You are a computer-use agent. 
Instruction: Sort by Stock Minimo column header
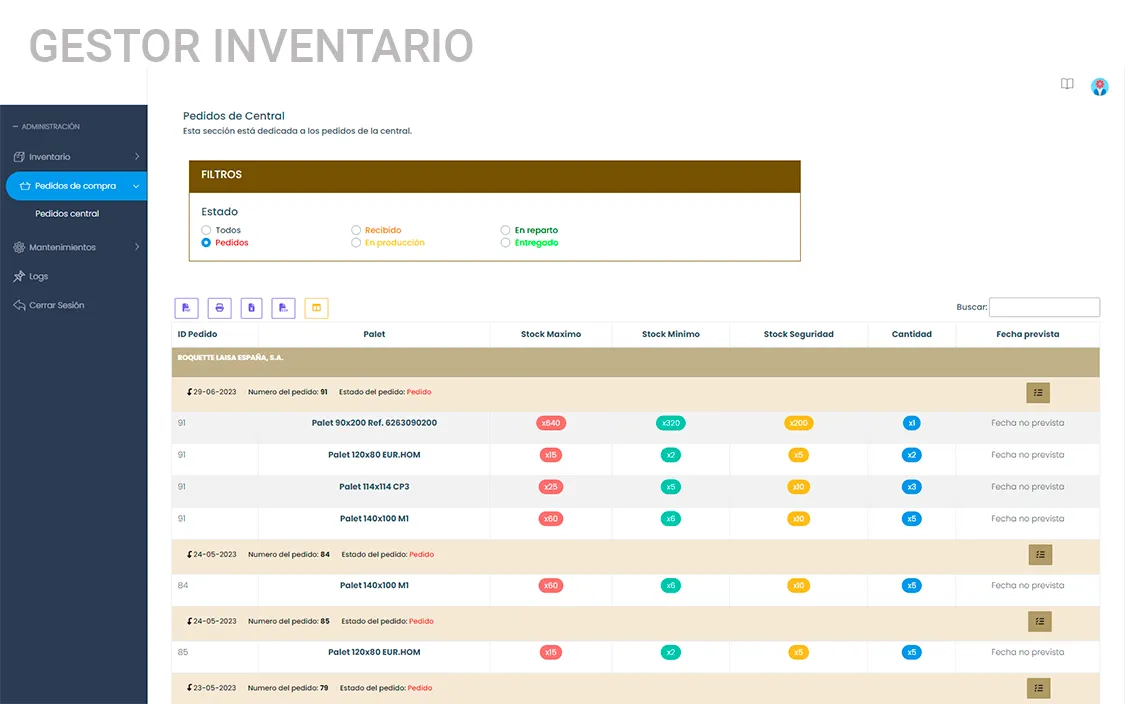pos(671,334)
